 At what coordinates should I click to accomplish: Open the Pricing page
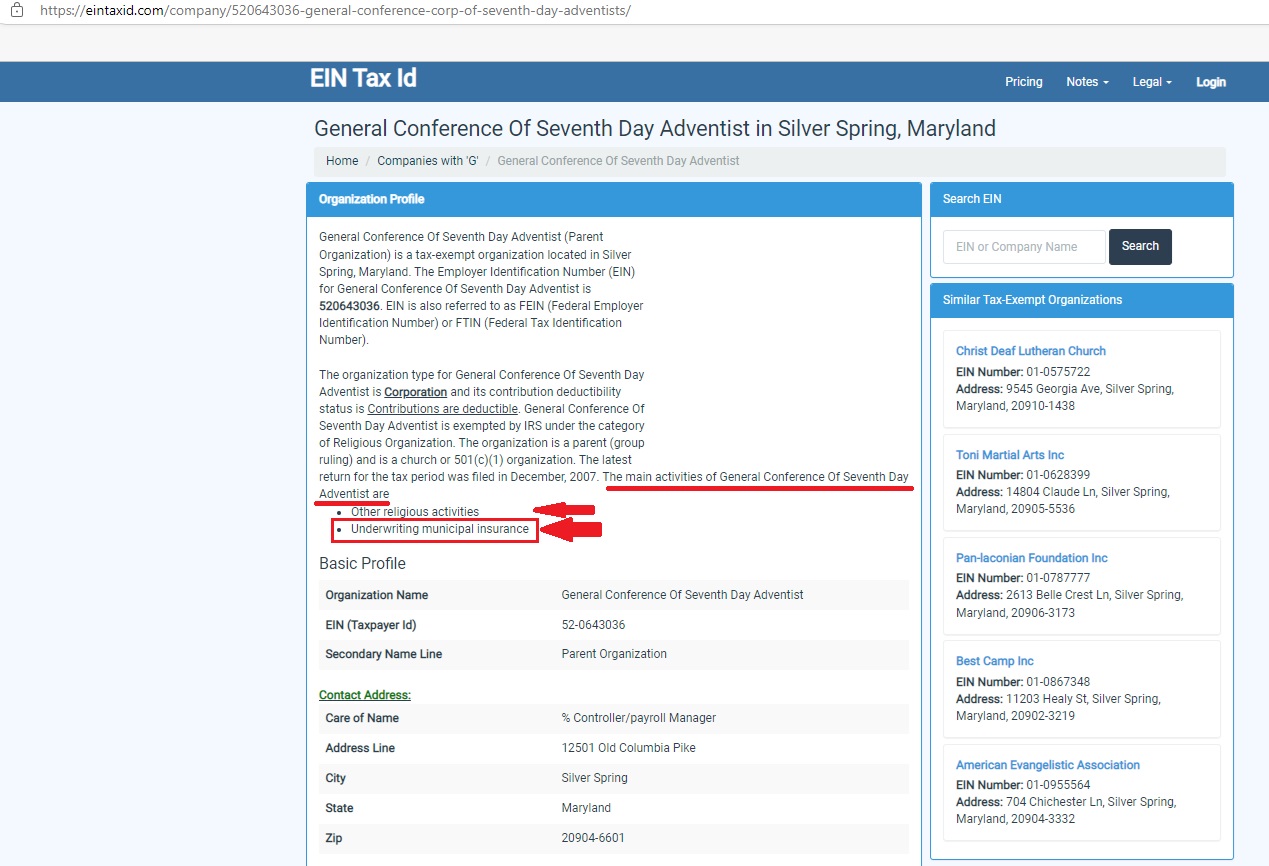[x=1023, y=82]
